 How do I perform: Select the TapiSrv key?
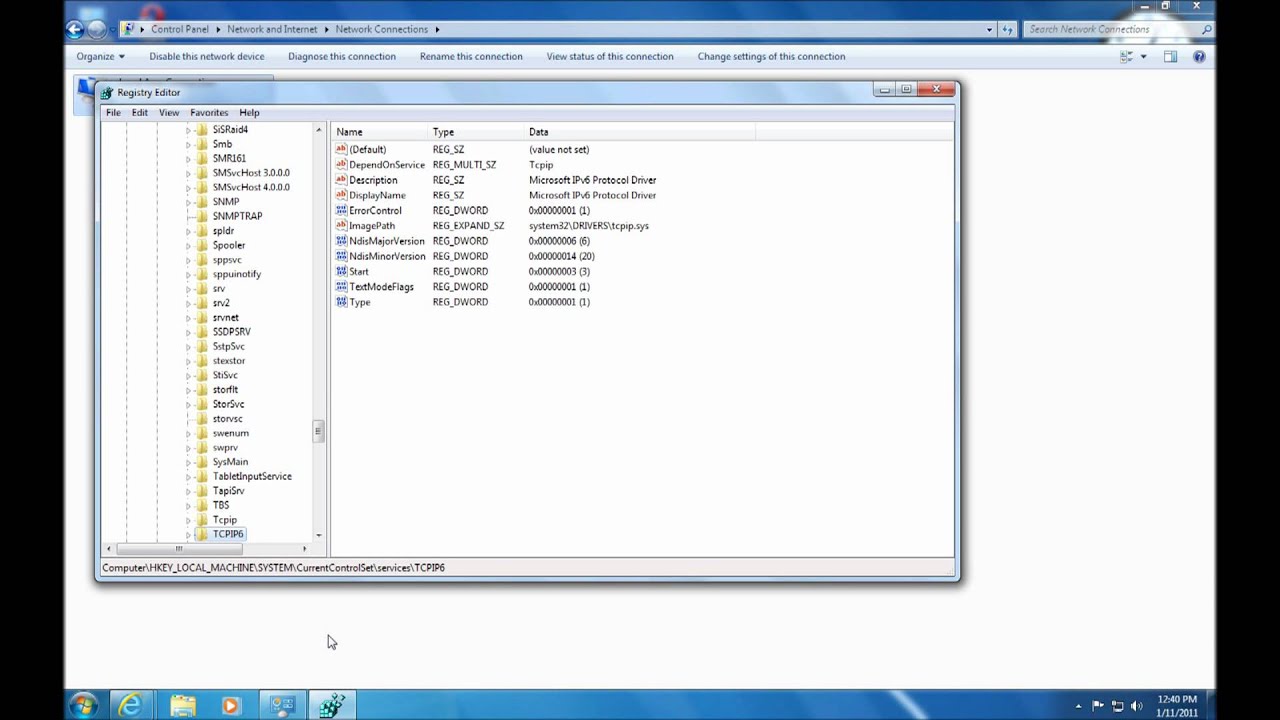point(228,491)
